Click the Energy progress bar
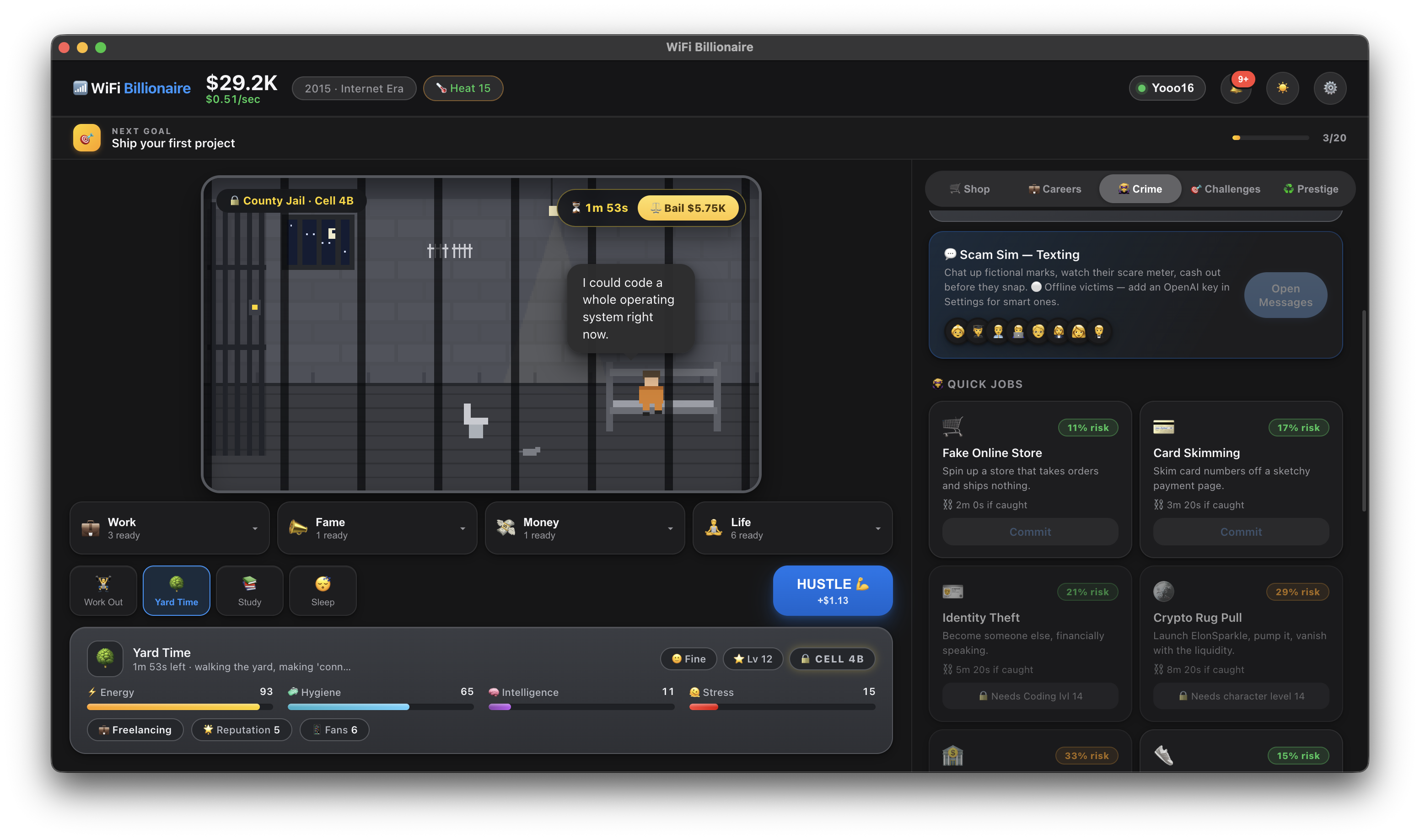The height and width of the screenshot is (840, 1420). [180, 707]
